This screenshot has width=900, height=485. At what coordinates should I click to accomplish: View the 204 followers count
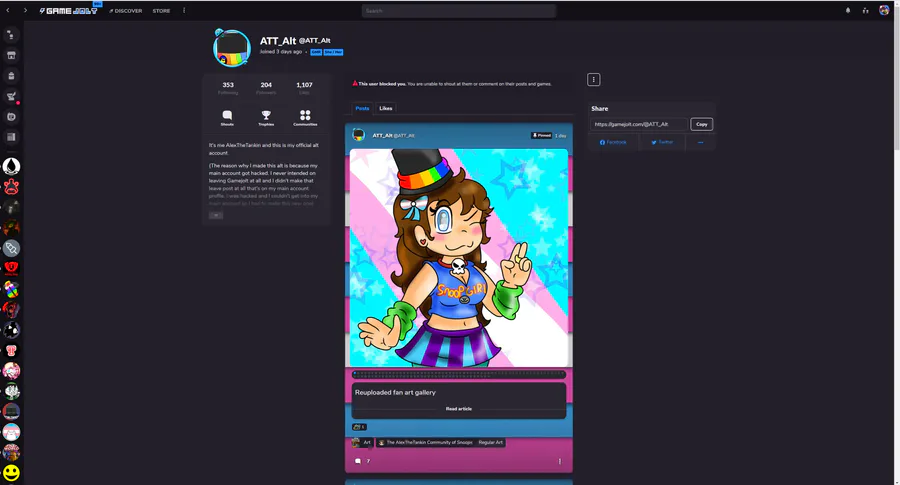266,88
